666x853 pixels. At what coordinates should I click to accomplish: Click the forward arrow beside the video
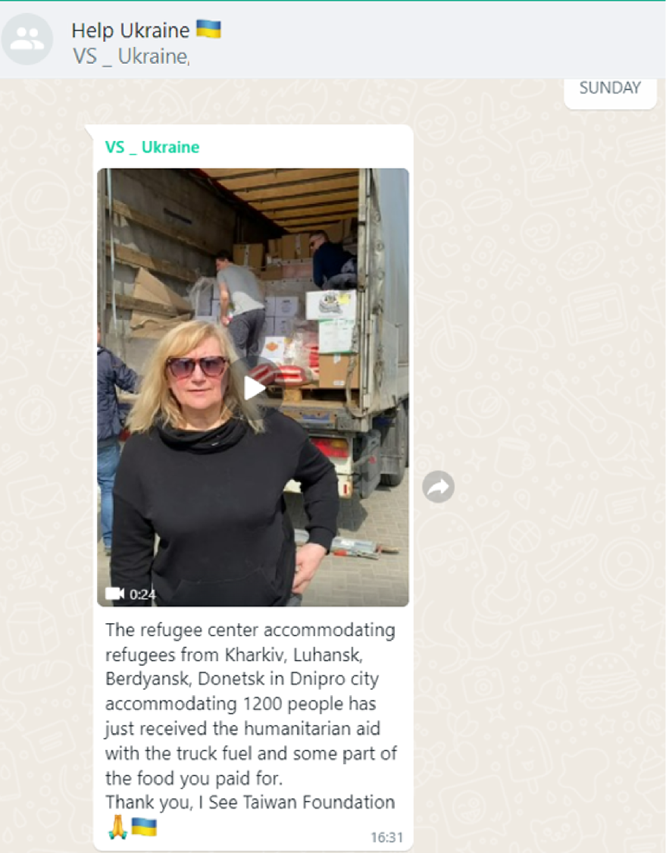coord(439,487)
